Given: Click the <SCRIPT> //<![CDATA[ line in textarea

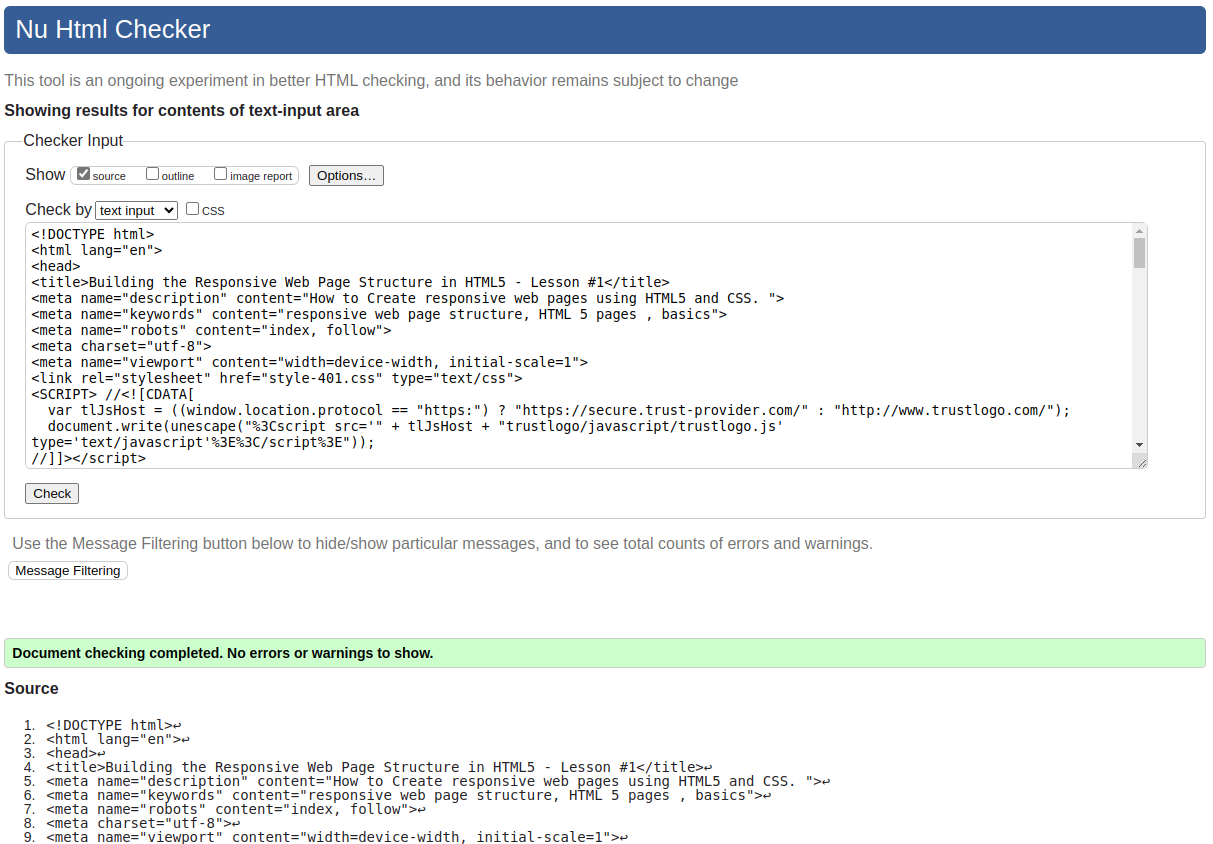Looking at the screenshot, I should click(113, 394).
